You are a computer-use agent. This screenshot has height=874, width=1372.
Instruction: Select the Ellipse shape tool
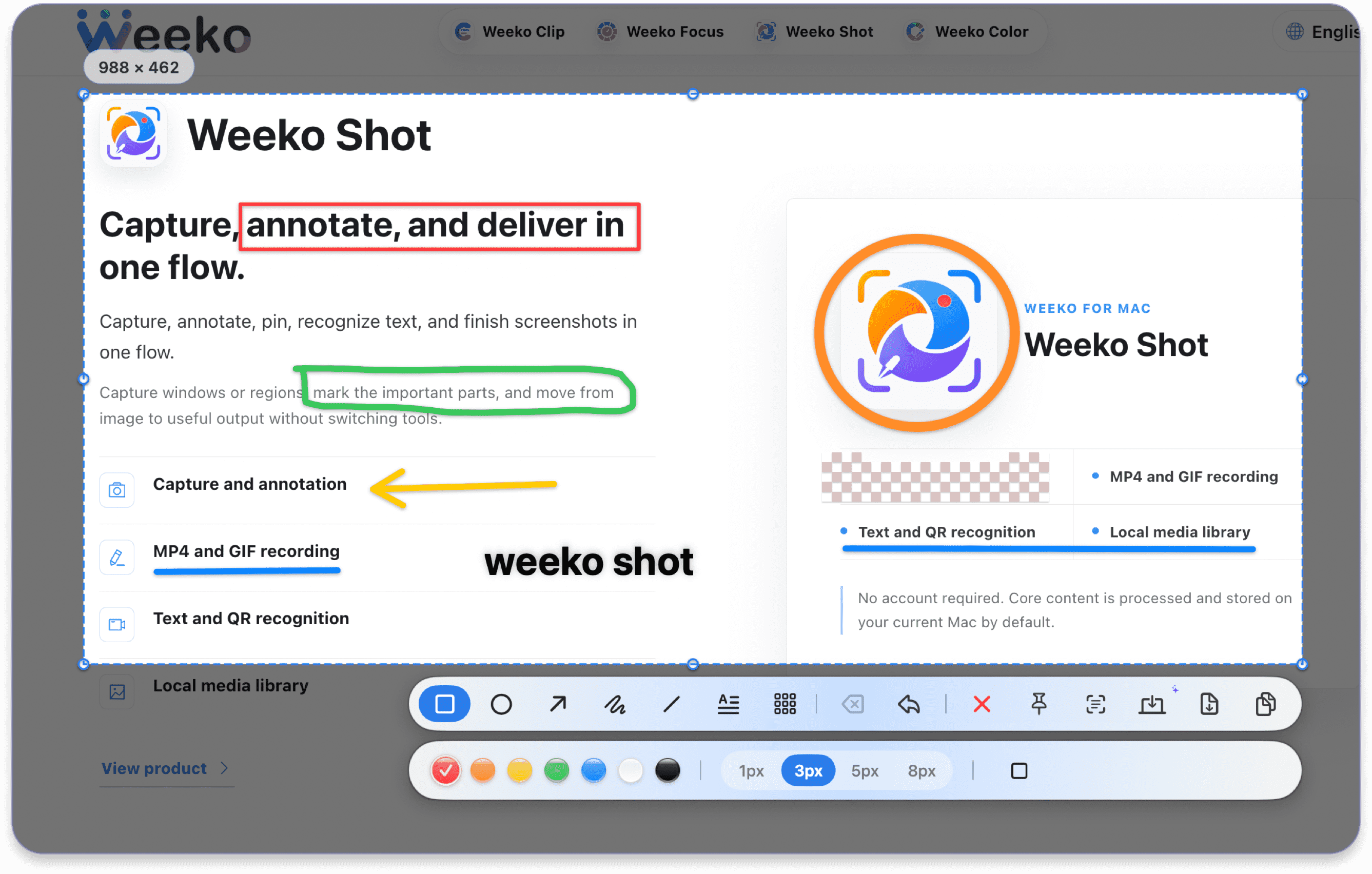(501, 704)
